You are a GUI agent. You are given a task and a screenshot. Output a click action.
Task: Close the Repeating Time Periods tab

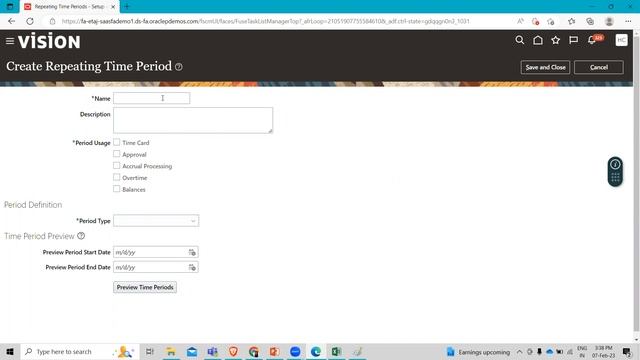click(x=113, y=7)
